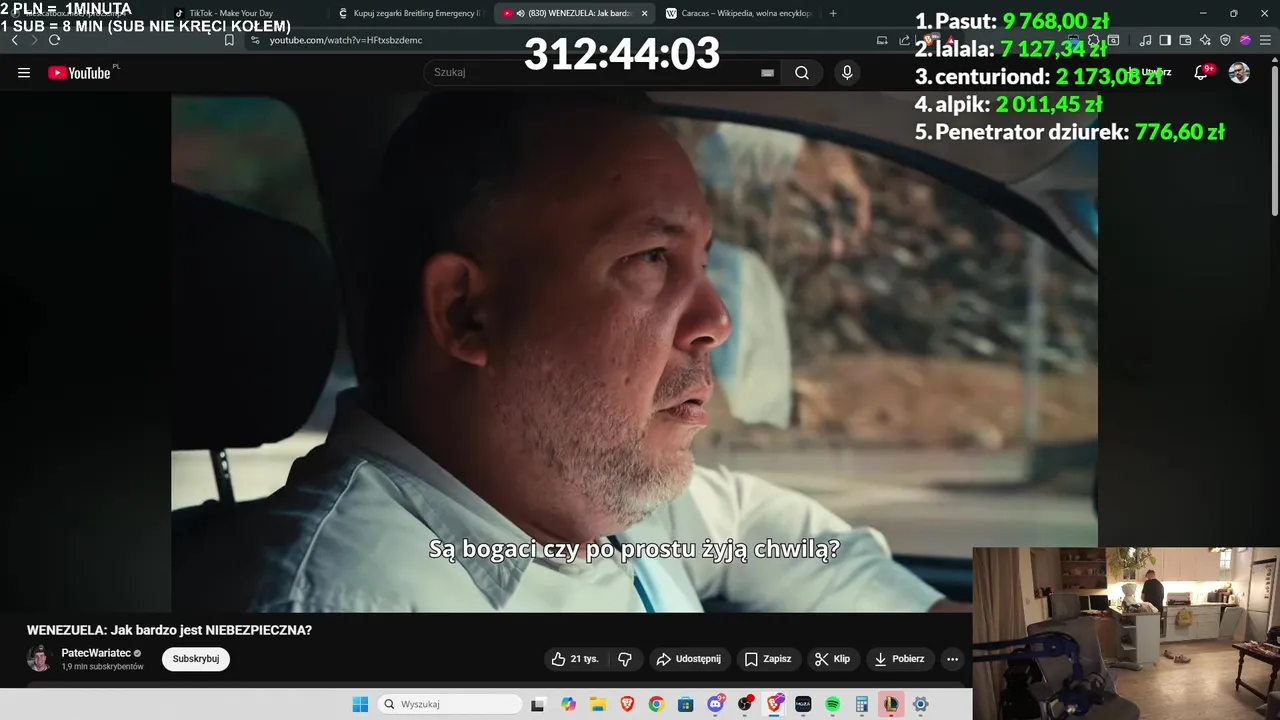1280x720 pixels.
Task: Close the WENEZUELA YouTube tab
Action: (644, 13)
